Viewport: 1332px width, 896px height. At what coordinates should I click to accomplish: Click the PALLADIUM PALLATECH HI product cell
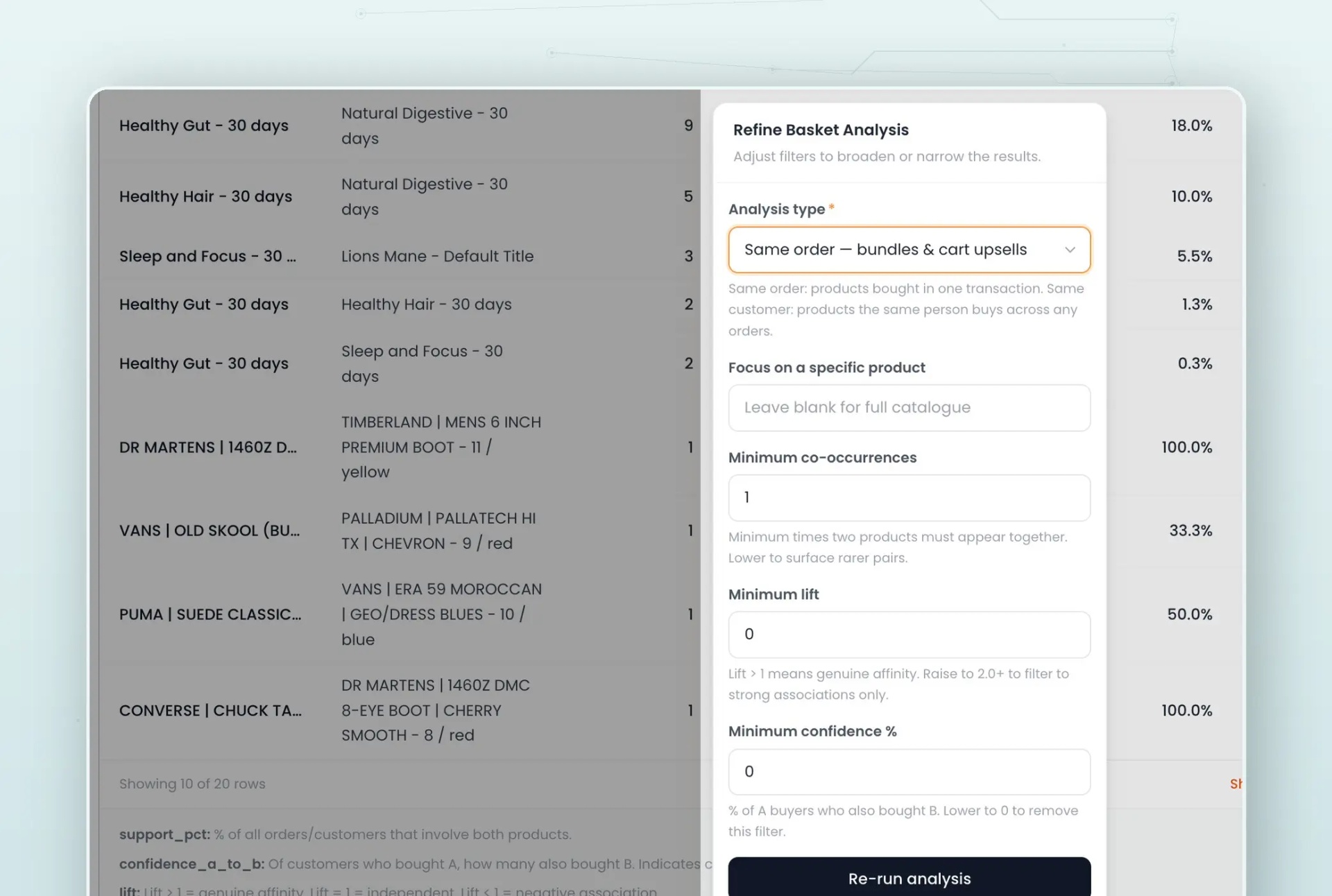pyautogui.click(x=438, y=531)
